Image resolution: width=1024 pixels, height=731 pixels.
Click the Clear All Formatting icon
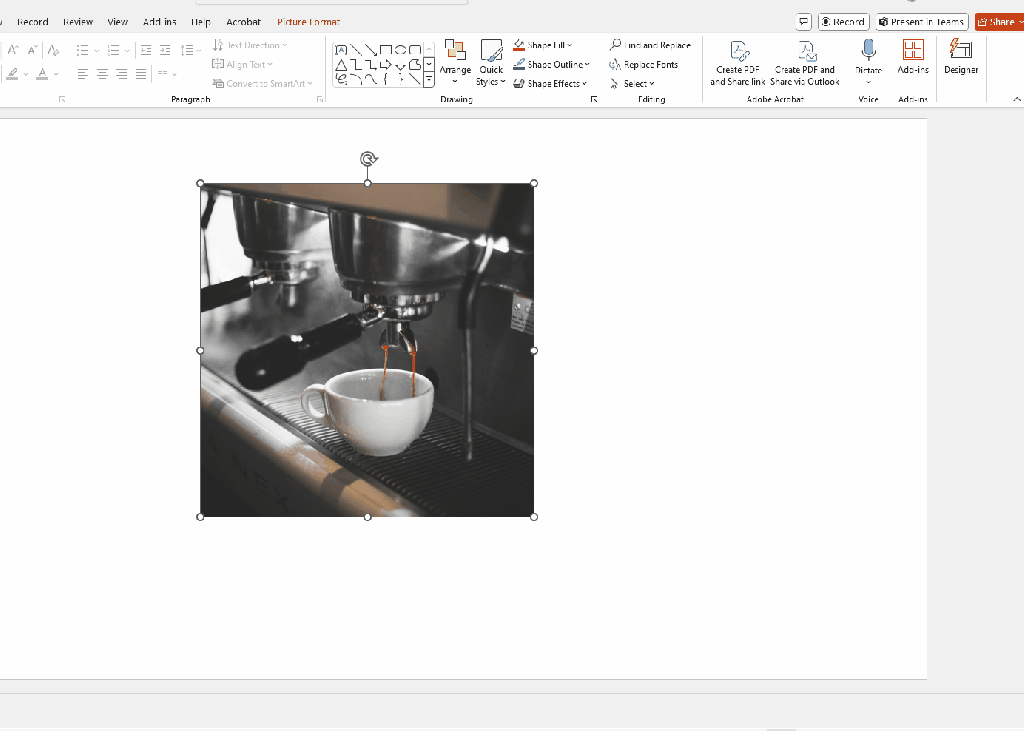(53, 50)
